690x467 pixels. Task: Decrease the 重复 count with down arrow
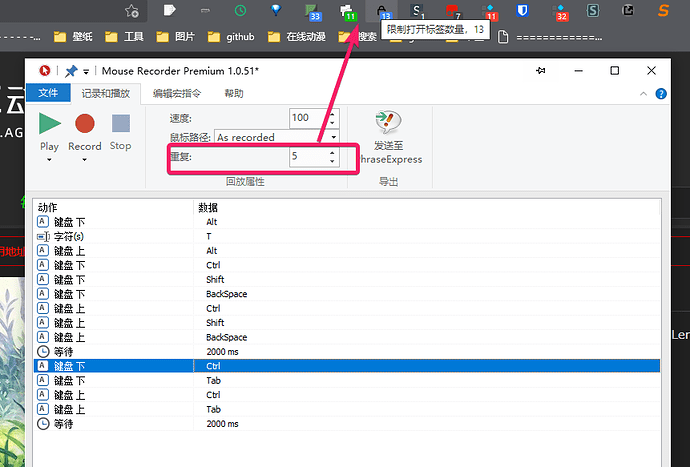(x=333, y=162)
